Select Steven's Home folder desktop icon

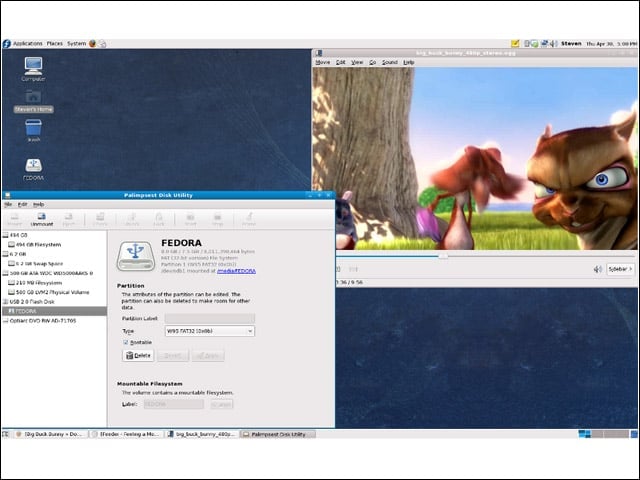click(33, 101)
